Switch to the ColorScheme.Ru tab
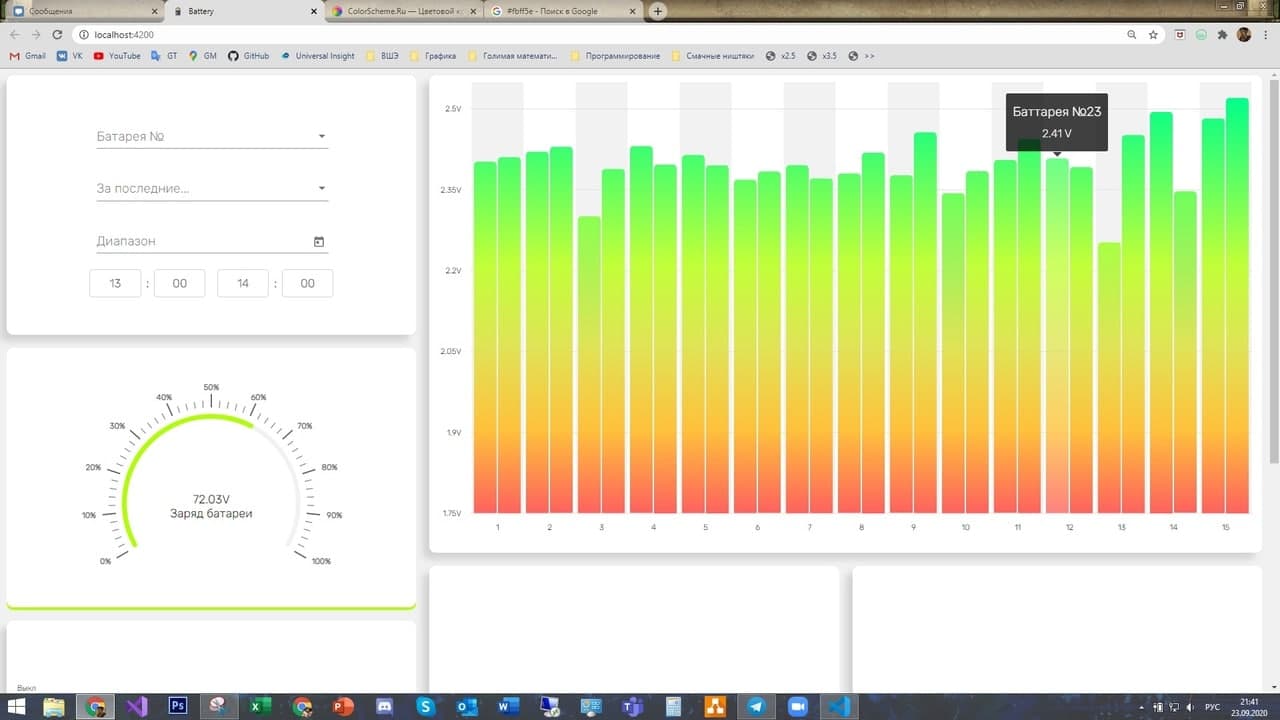Viewport: 1280px width, 720px height. (403, 11)
